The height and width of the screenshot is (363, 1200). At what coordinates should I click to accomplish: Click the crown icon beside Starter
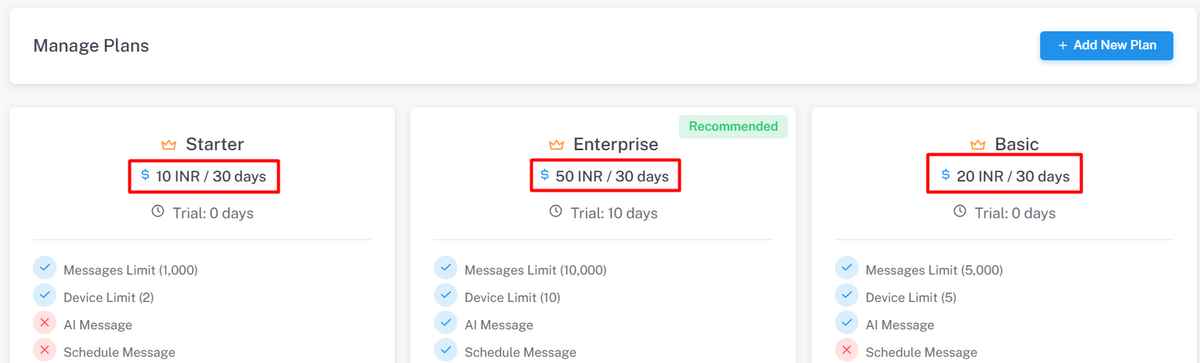pos(168,145)
